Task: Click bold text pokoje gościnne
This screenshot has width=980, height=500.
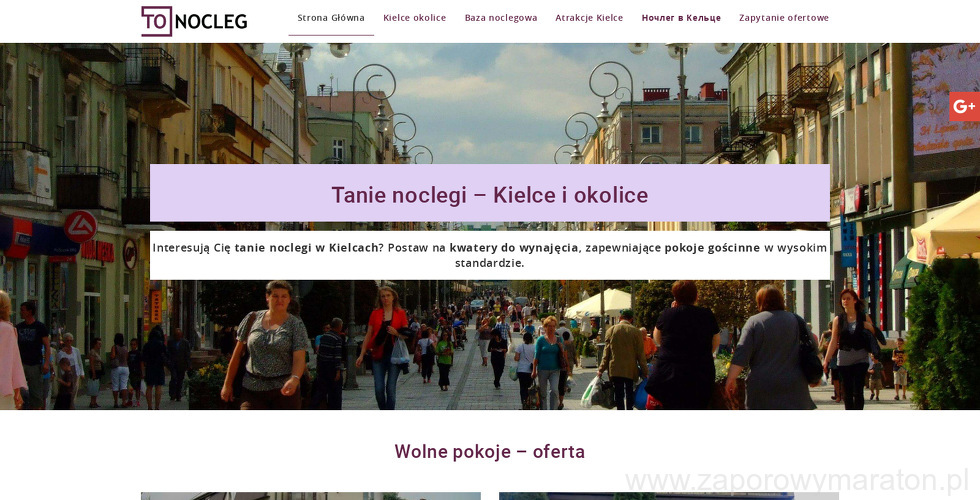Action: click(712, 248)
